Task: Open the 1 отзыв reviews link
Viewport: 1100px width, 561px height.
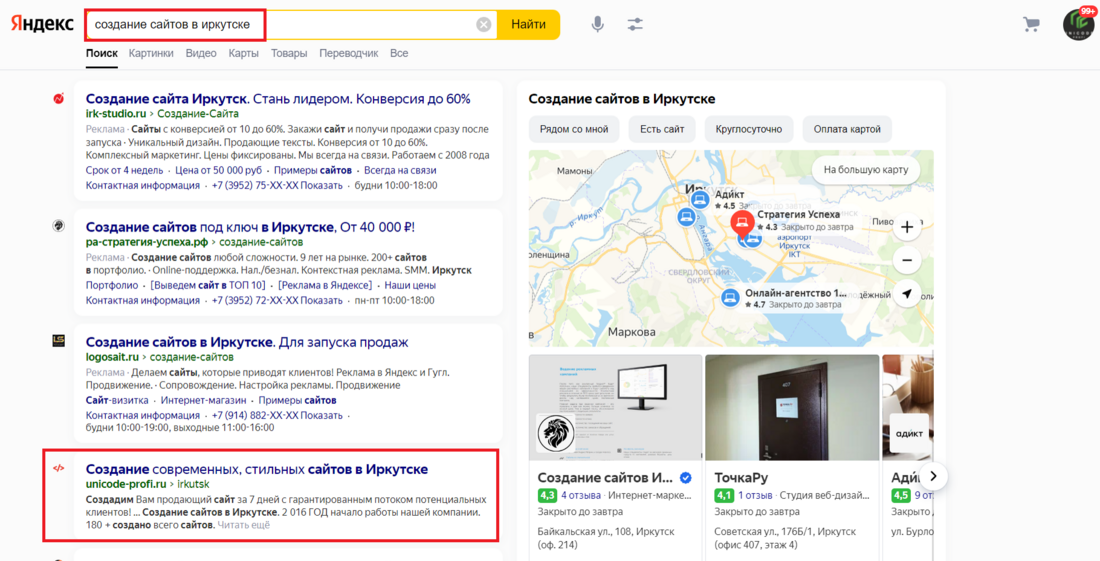Action: tap(755, 495)
